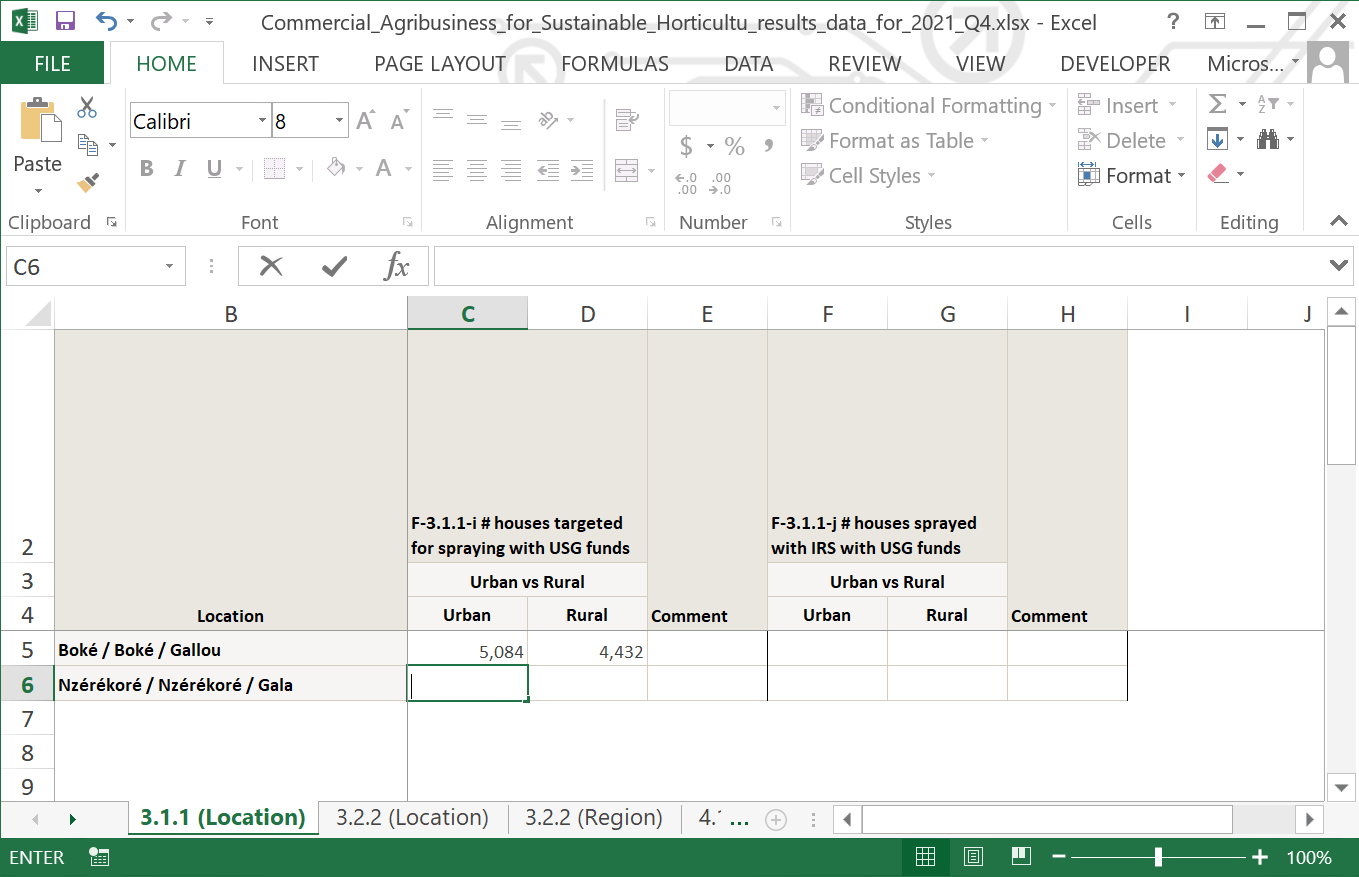Screen dimensions: 1359x877
Task: Click Decrease Decimal icon
Action: tap(720, 184)
